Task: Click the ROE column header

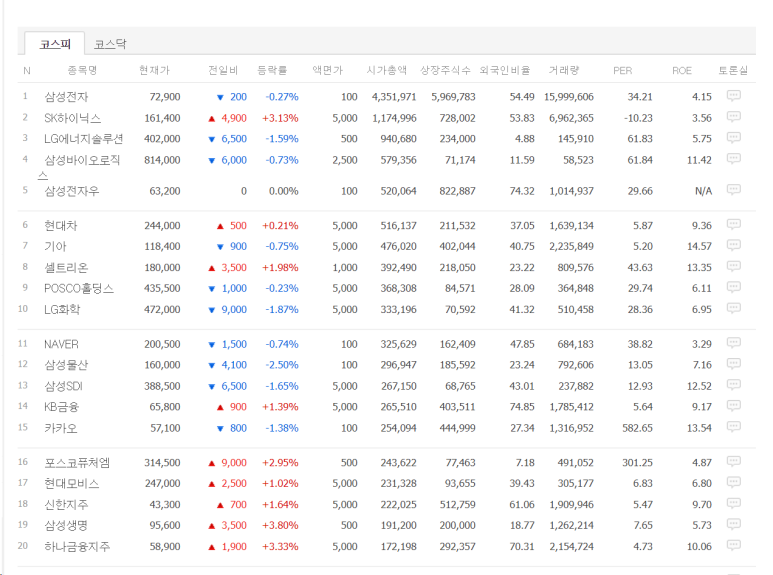Action: pos(682,71)
